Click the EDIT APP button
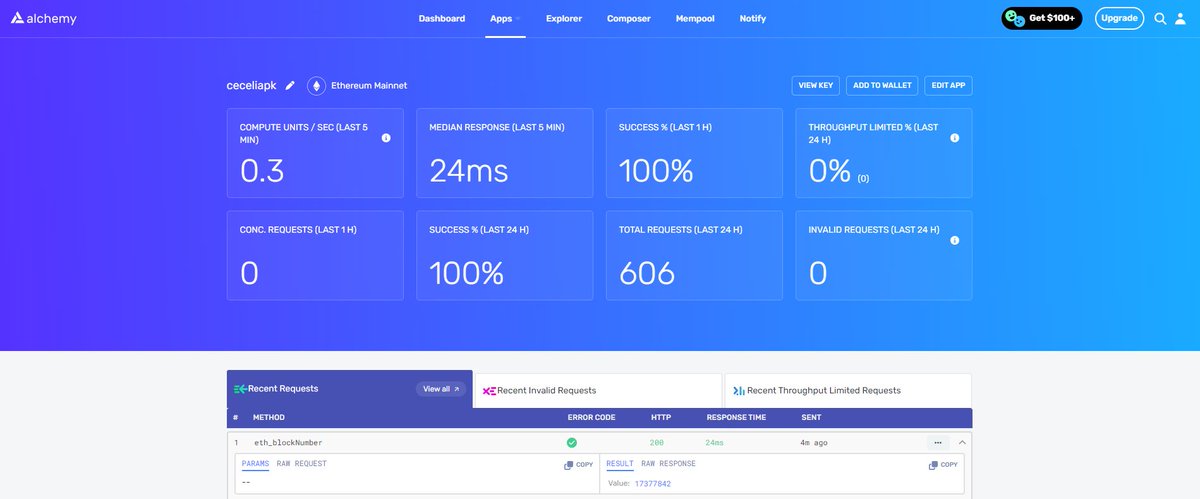 (948, 86)
